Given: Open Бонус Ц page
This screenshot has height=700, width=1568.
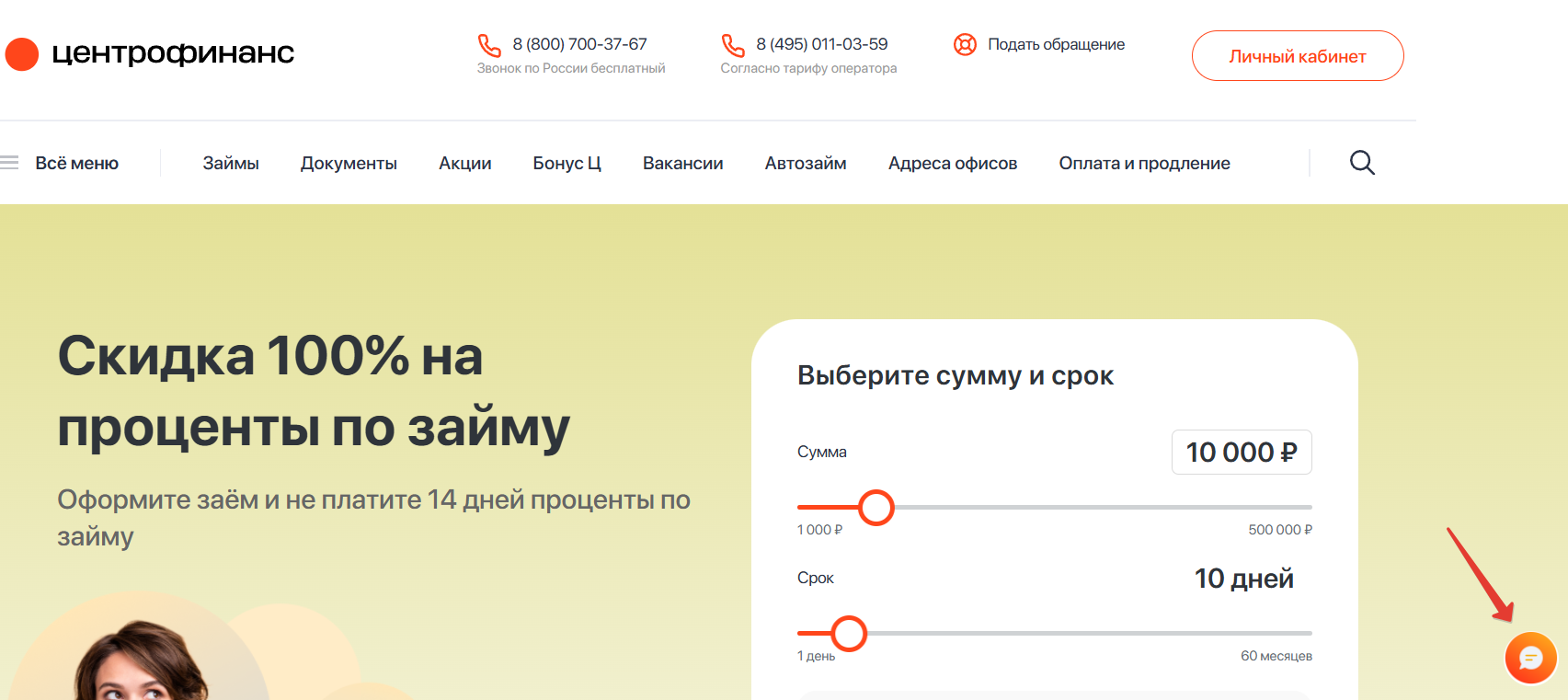Looking at the screenshot, I should (567, 163).
